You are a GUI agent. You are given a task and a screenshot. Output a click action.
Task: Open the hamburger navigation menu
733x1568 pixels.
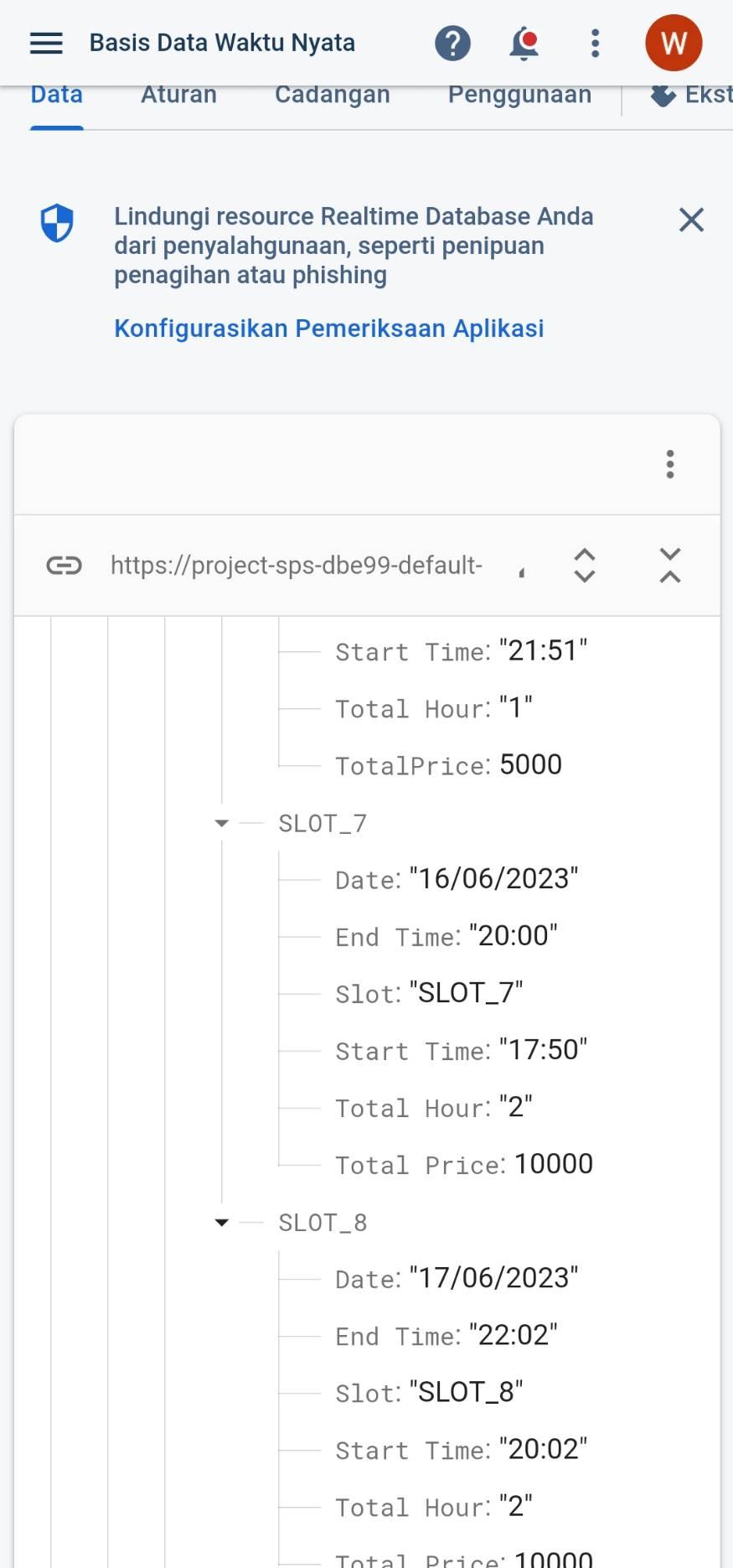46,43
